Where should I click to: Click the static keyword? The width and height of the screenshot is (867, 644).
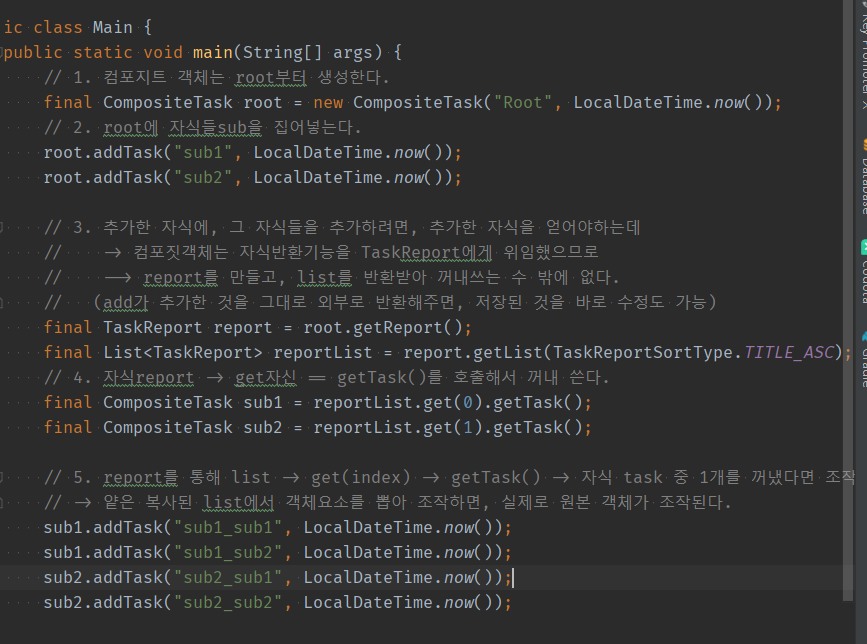[x=103, y=53]
